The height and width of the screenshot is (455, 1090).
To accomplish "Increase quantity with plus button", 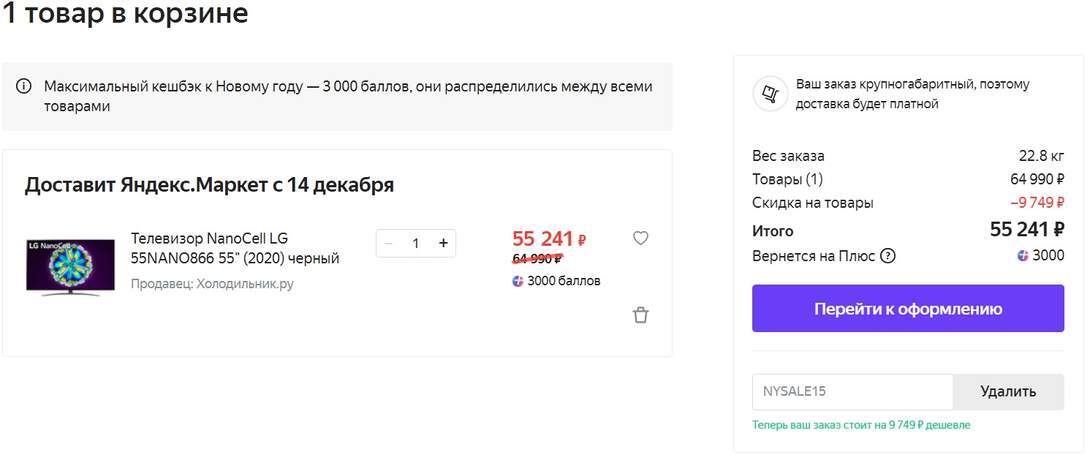I will point(443,243).
